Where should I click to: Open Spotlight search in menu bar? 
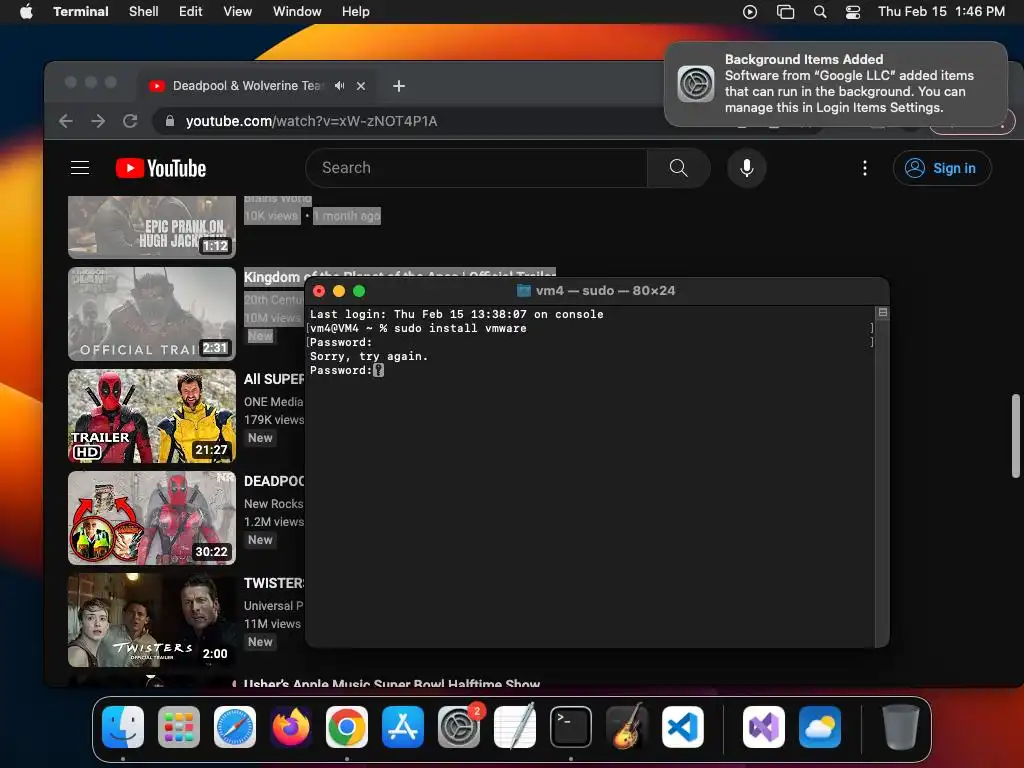[820, 12]
